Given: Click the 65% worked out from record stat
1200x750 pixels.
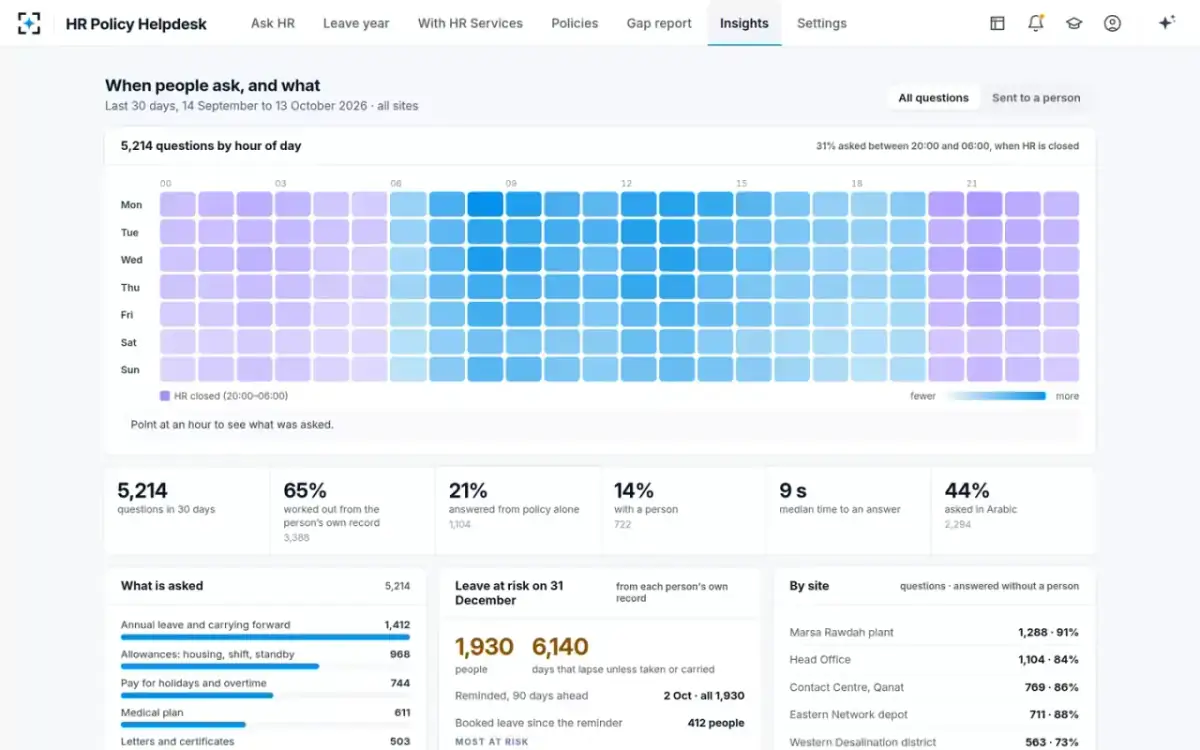Looking at the screenshot, I should click(353, 510).
